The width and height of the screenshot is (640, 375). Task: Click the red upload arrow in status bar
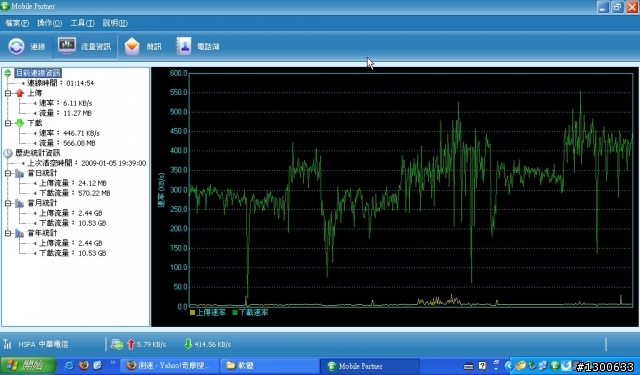131,344
